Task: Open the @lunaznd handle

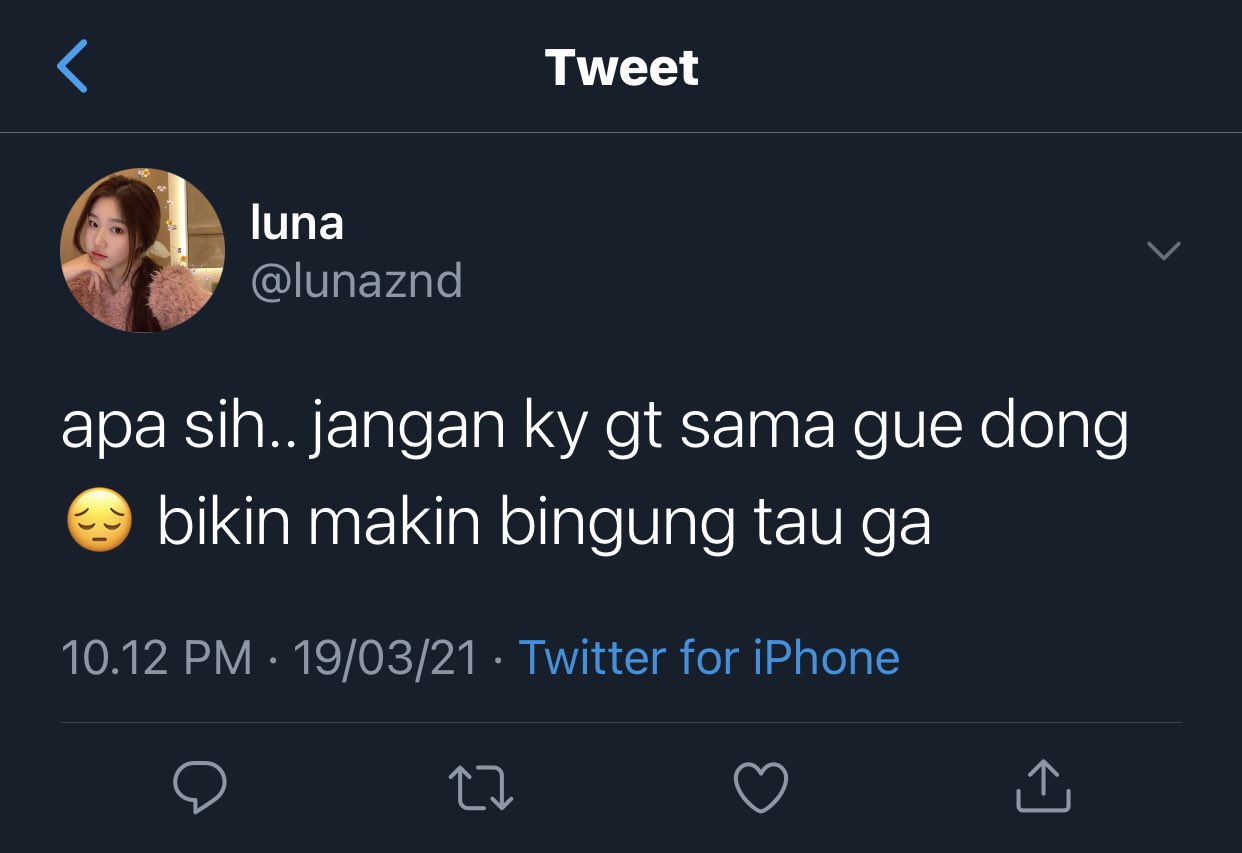Action: [356, 281]
